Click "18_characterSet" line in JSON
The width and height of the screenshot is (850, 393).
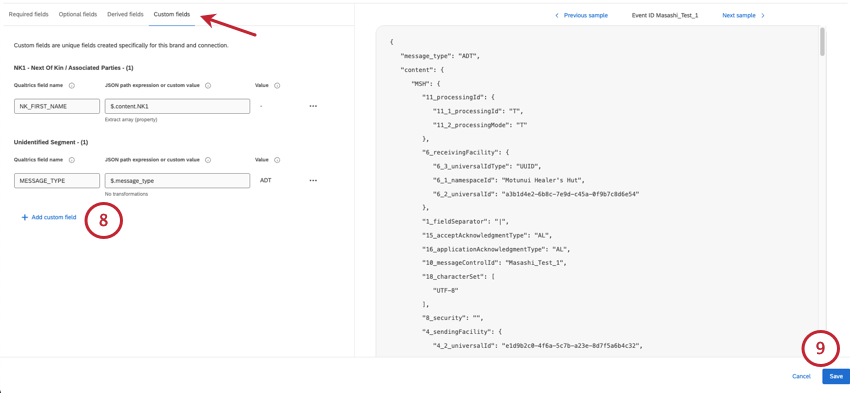459,276
